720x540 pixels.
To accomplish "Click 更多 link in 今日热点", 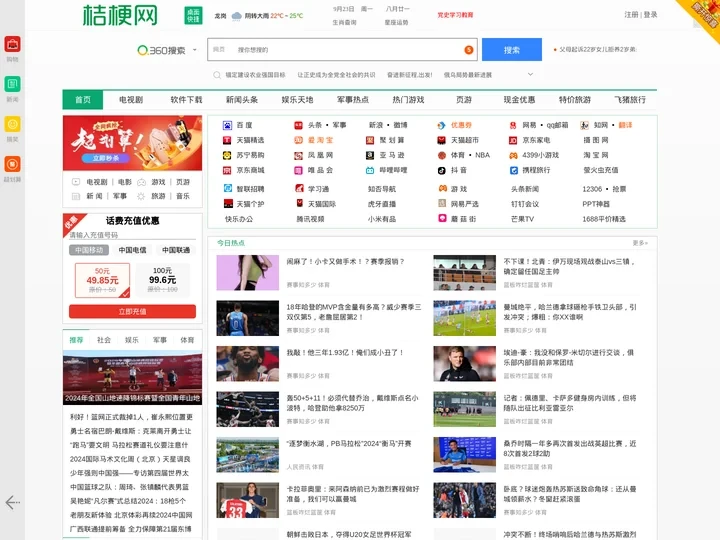I will tap(640, 243).
